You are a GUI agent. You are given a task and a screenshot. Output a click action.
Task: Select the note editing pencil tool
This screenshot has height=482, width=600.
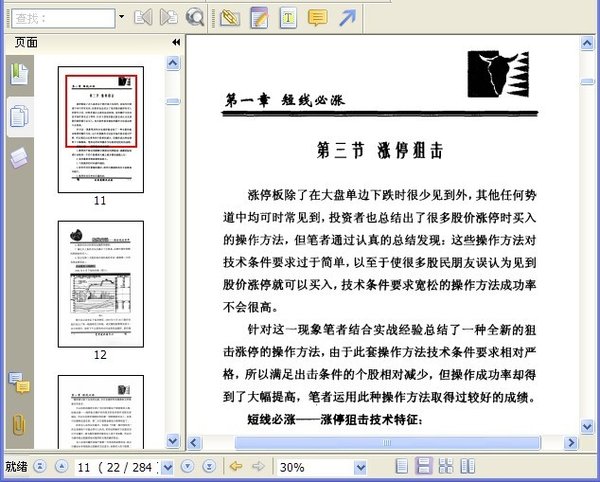tap(259, 18)
